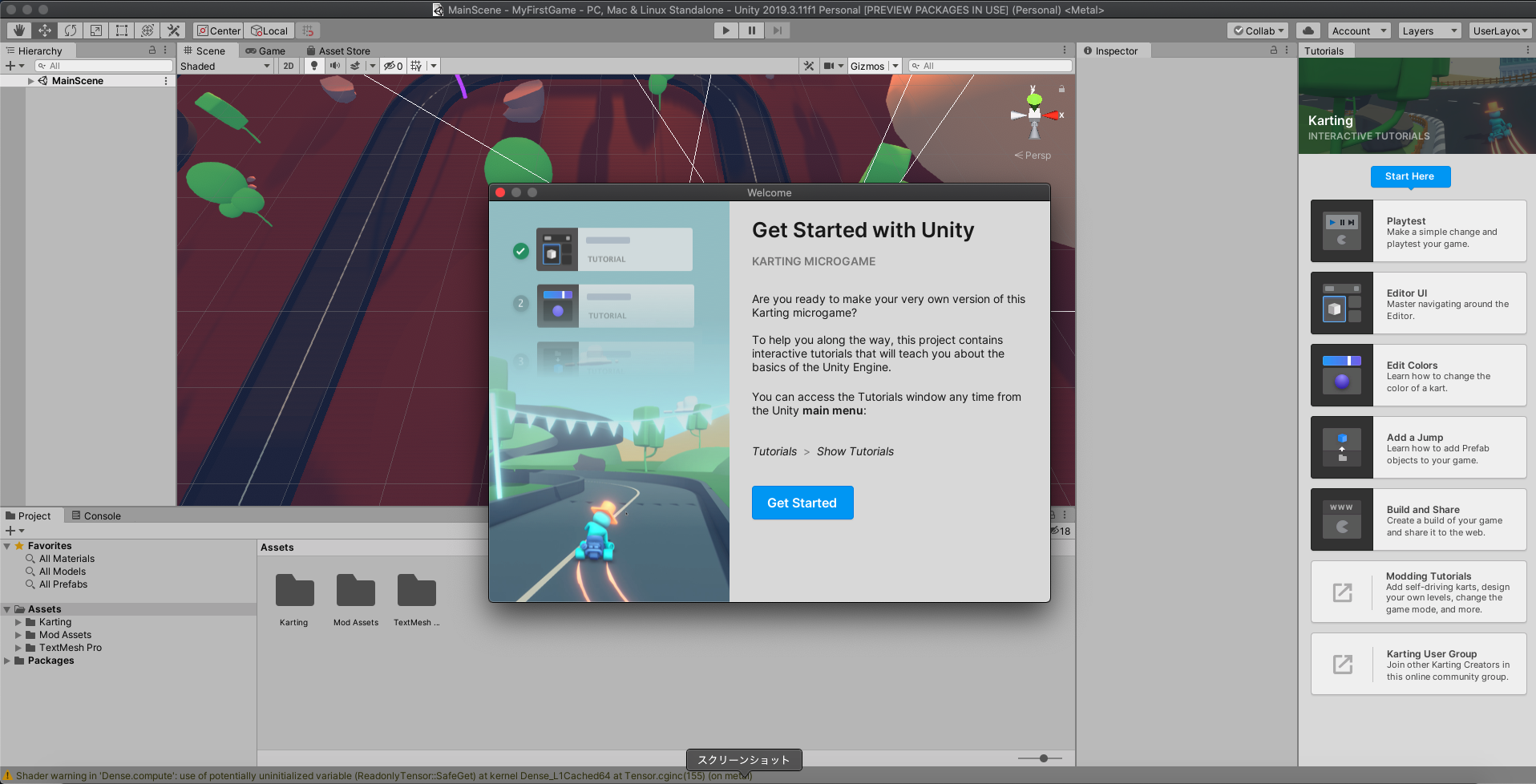Open the Karting User Group link
Screen dimensions: 1536x784
coord(1418,664)
